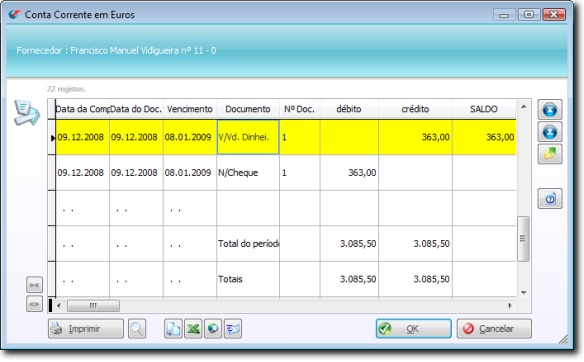Select the Data do Doc. column header
584x362 pixels.
click(x=136, y=109)
